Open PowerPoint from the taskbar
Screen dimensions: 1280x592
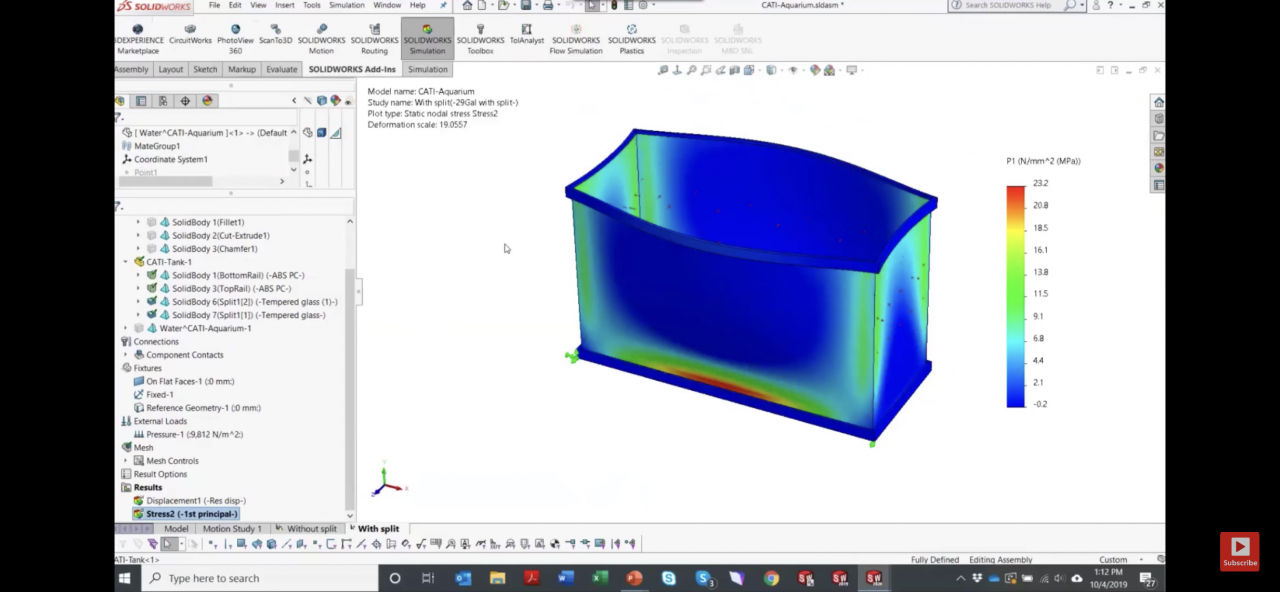click(634, 578)
